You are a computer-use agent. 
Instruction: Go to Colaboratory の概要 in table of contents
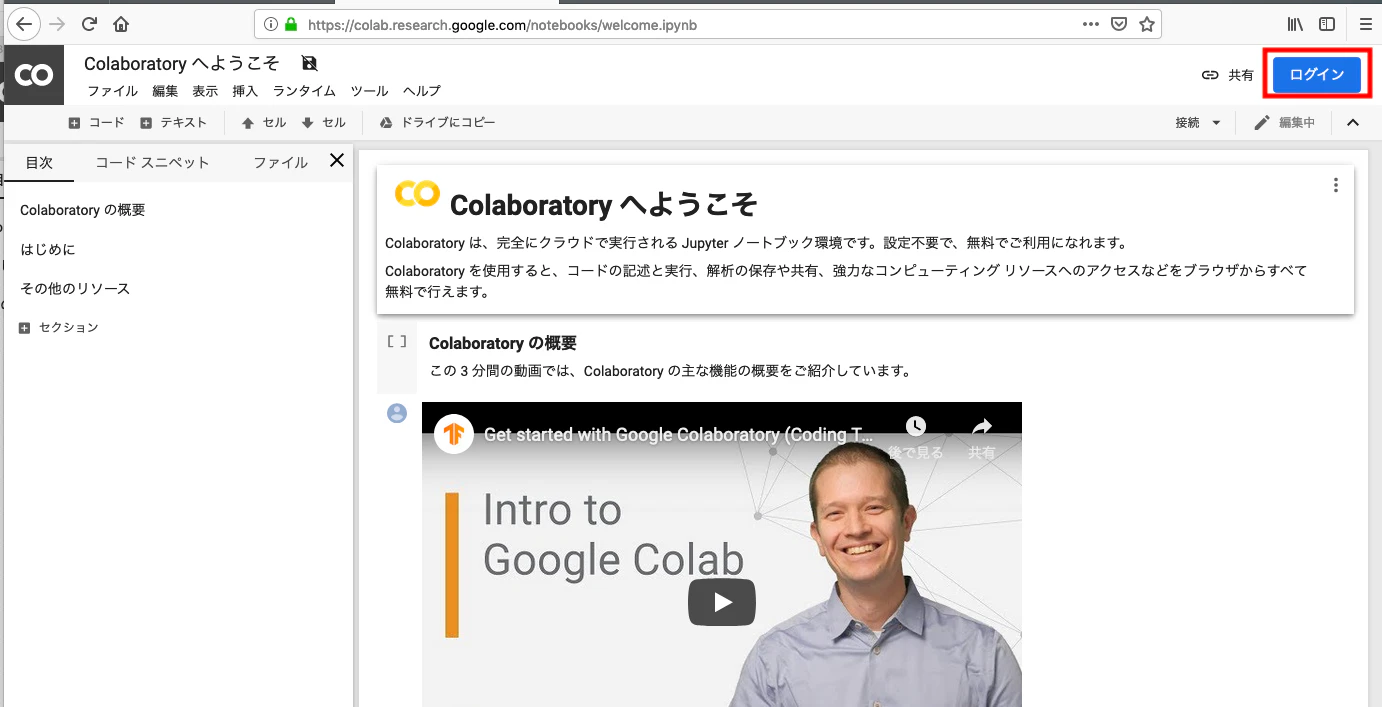83,210
